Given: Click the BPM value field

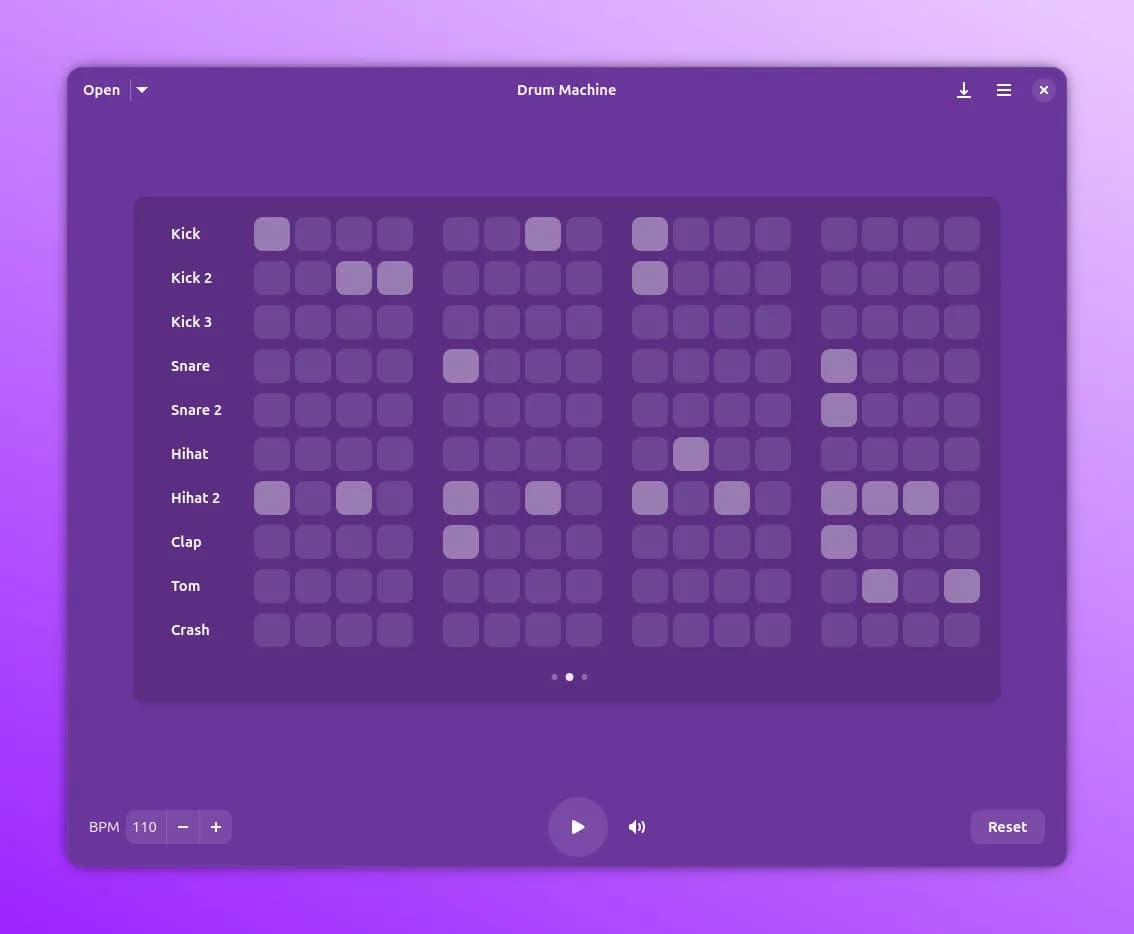Looking at the screenshot, I should (145, 827).
